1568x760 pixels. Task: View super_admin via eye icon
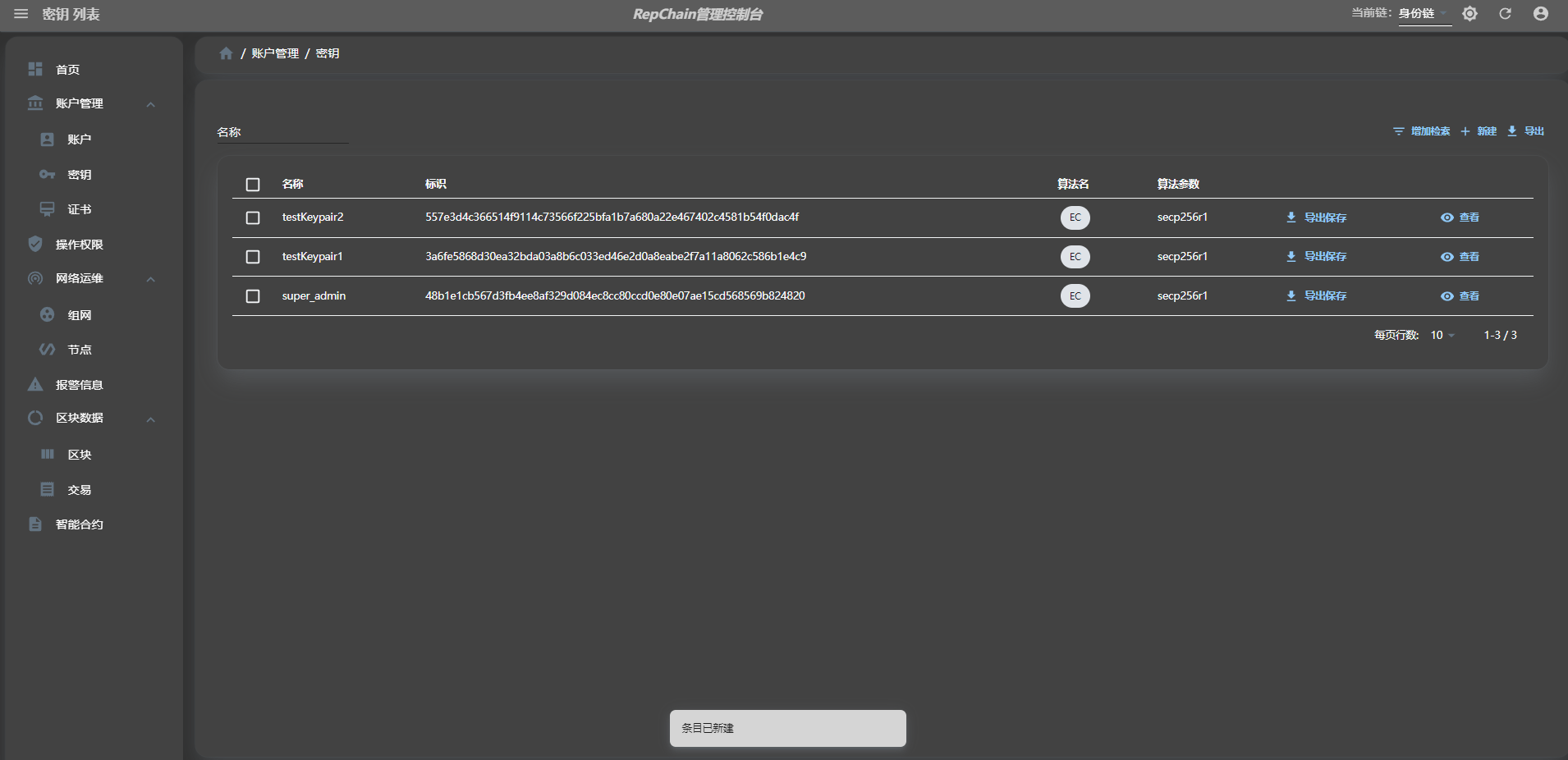(x=1447, y=296)
